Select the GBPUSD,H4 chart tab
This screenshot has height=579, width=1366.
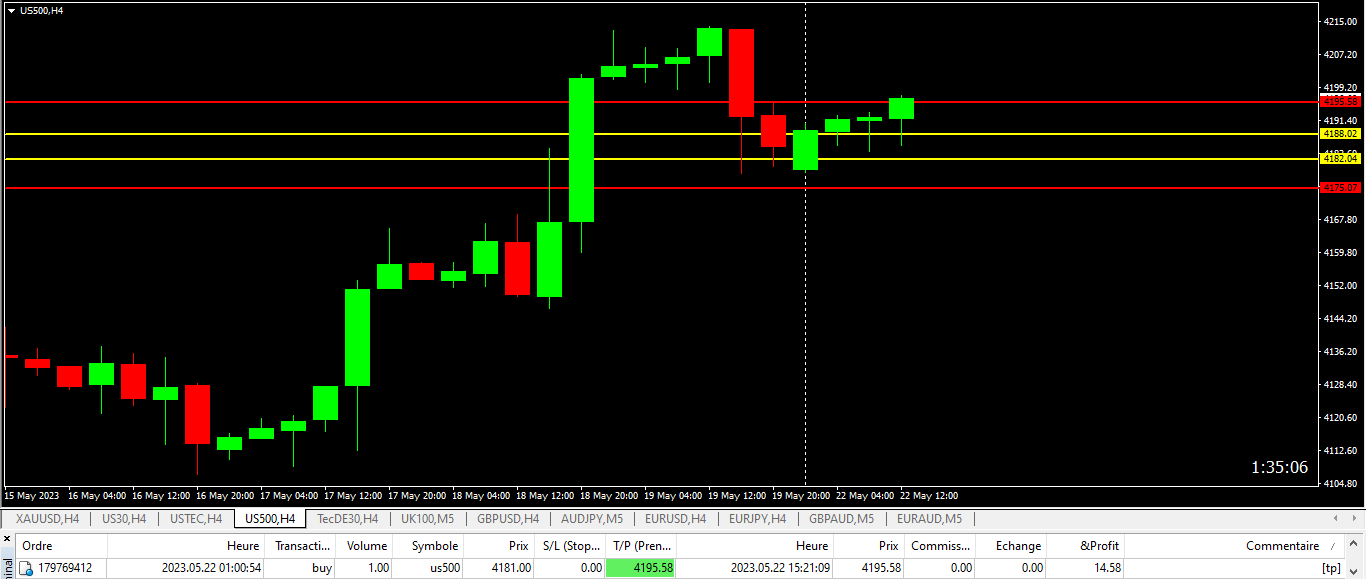508,518
